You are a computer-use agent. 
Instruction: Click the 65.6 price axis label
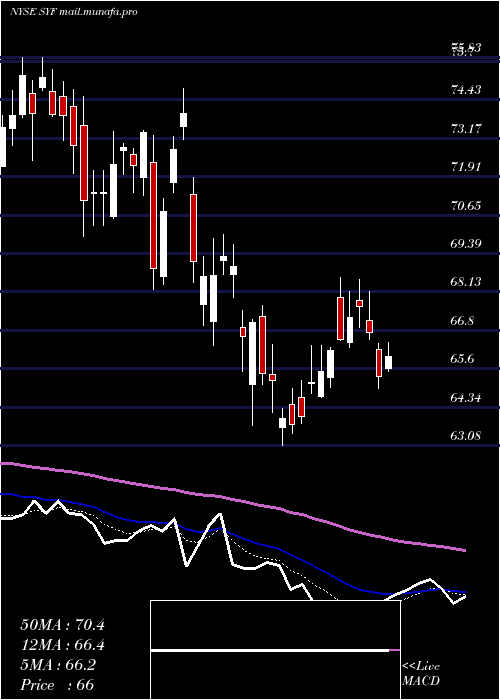point(463,358)
